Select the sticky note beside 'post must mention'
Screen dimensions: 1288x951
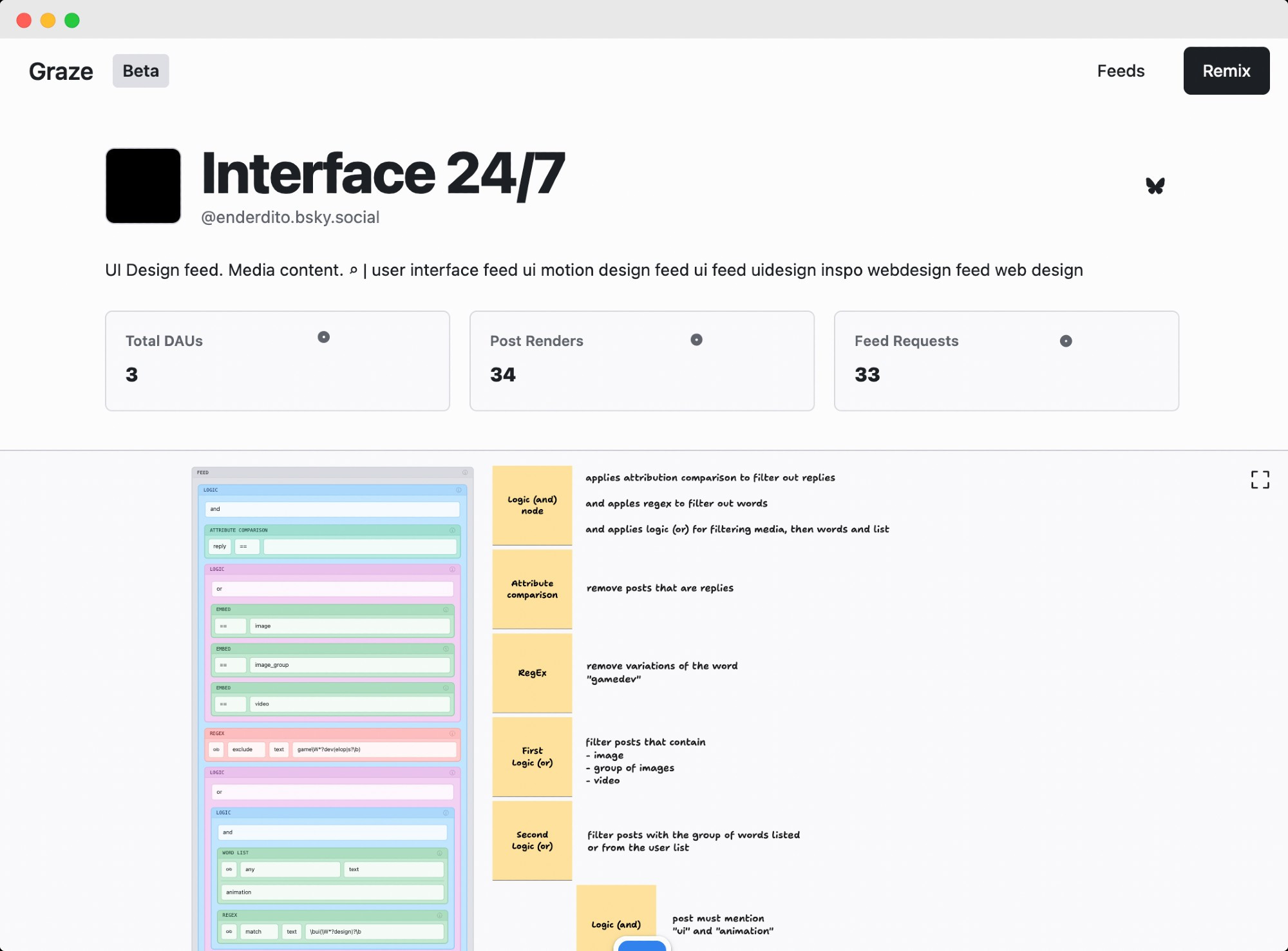(x=616, y=918)
